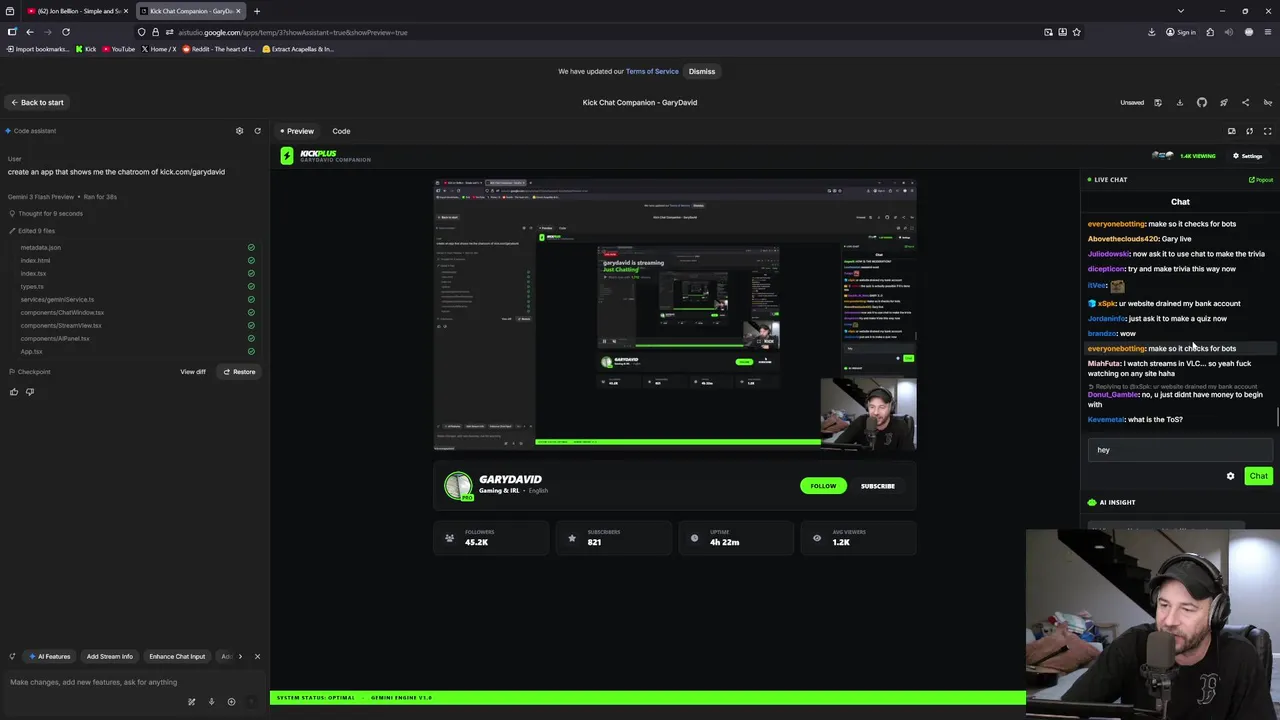Image resolution: width=1280 pixels, height=720 pixels.
Task: Open the YouTube bookmark
Action: pos(119,49)
